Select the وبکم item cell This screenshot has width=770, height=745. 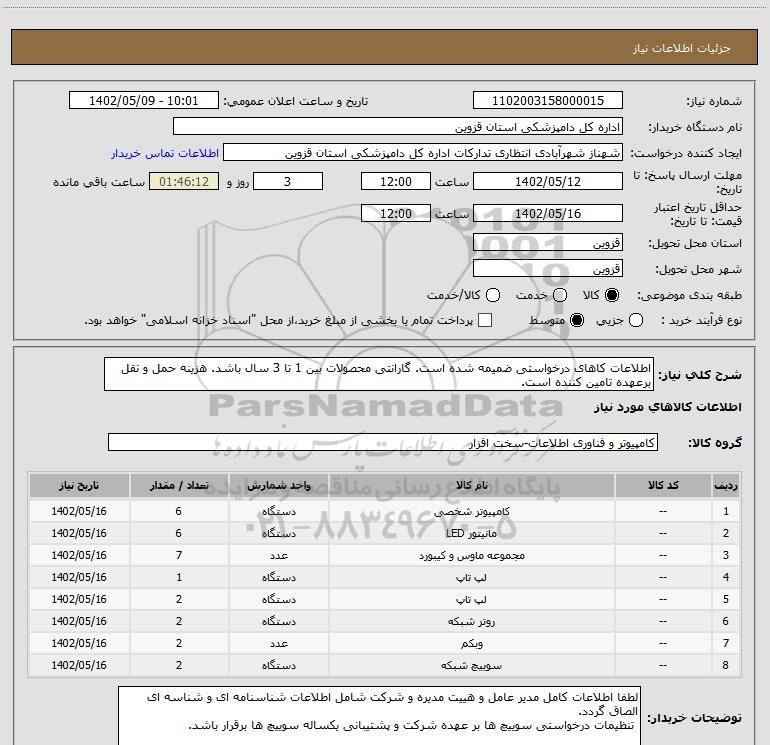tap(471, 643)
